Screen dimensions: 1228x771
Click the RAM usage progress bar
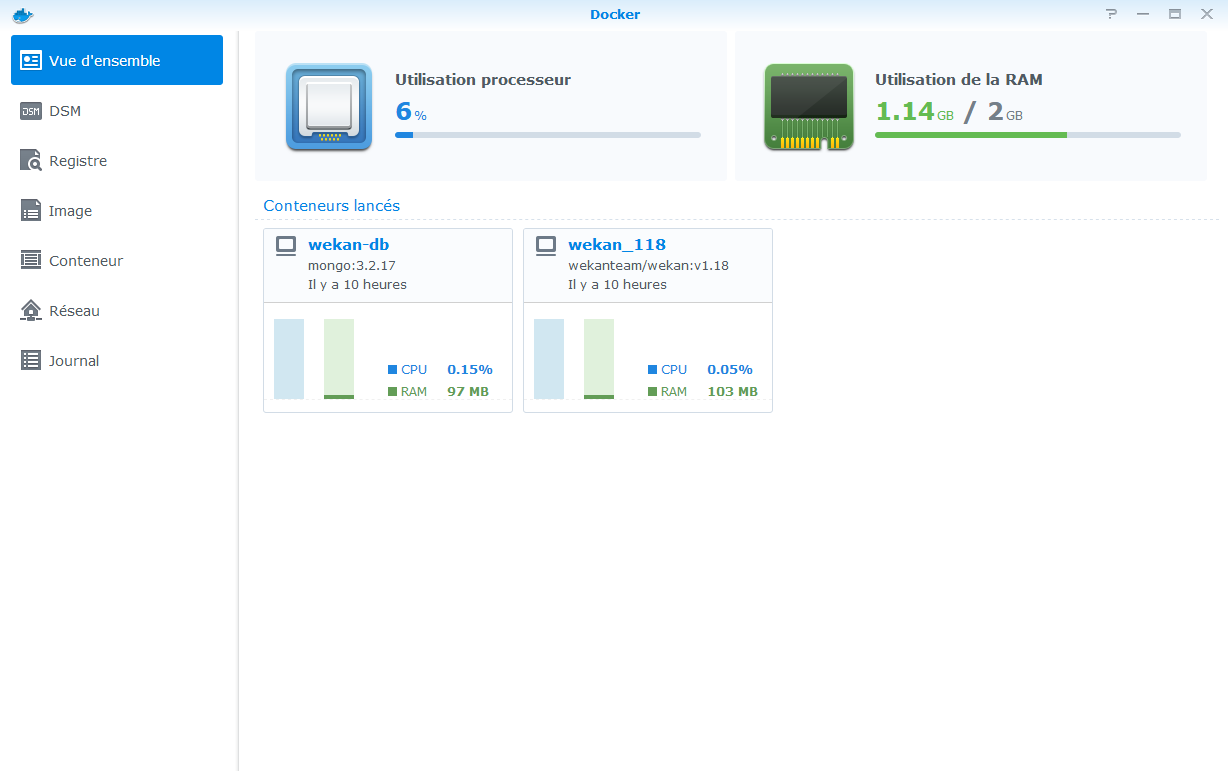tap(1028, 134)
